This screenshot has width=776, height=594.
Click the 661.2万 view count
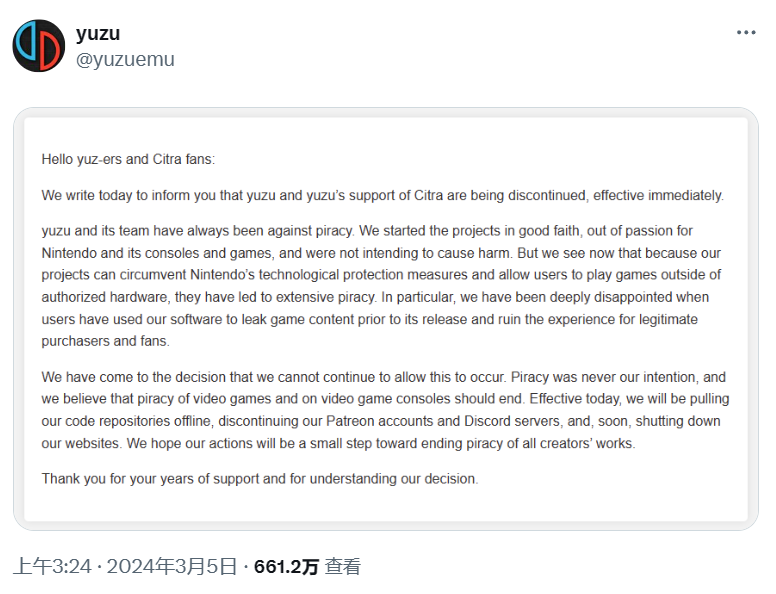286,567
